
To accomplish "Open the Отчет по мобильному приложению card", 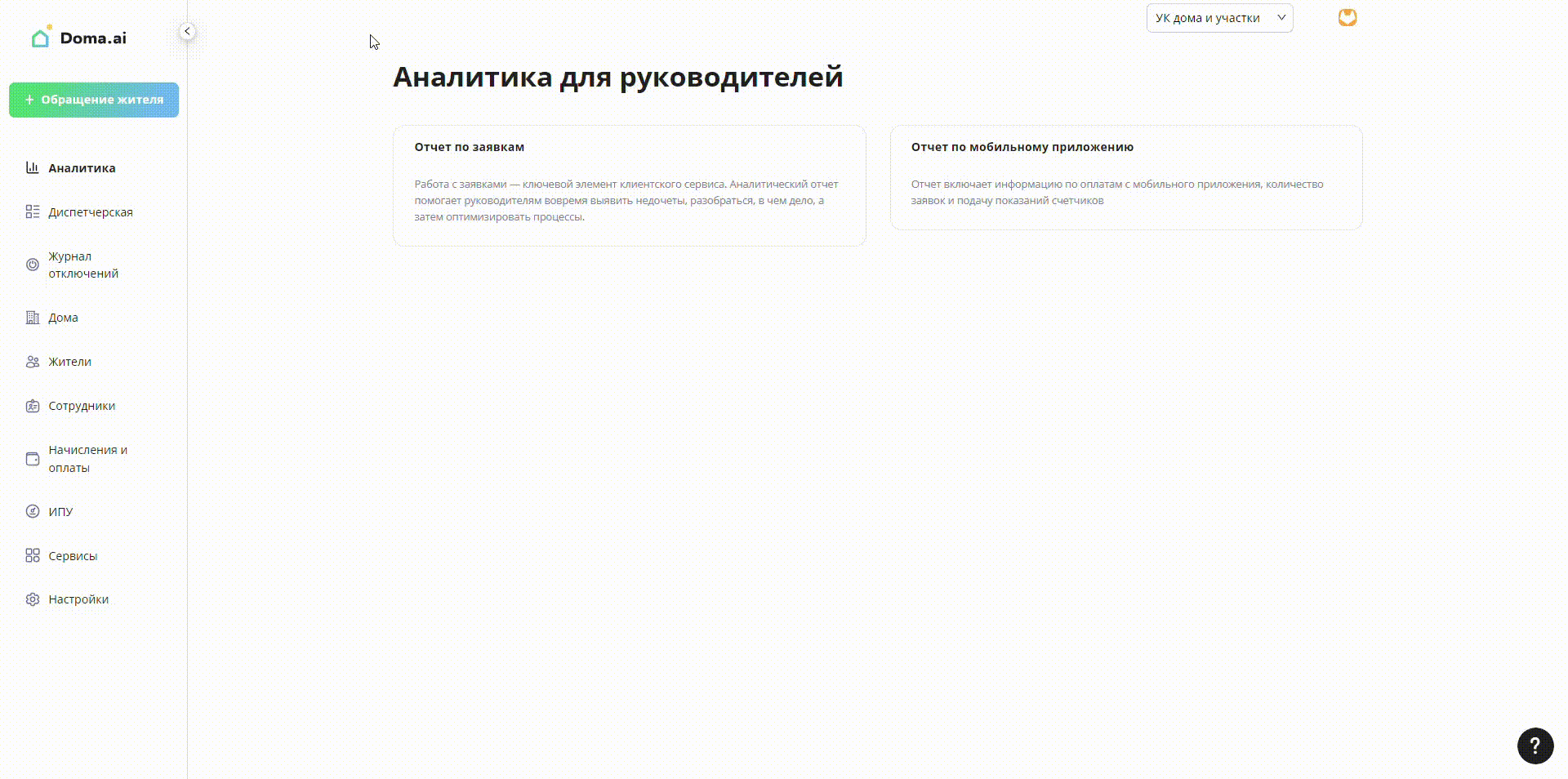I will click(x=1126, y=177).
